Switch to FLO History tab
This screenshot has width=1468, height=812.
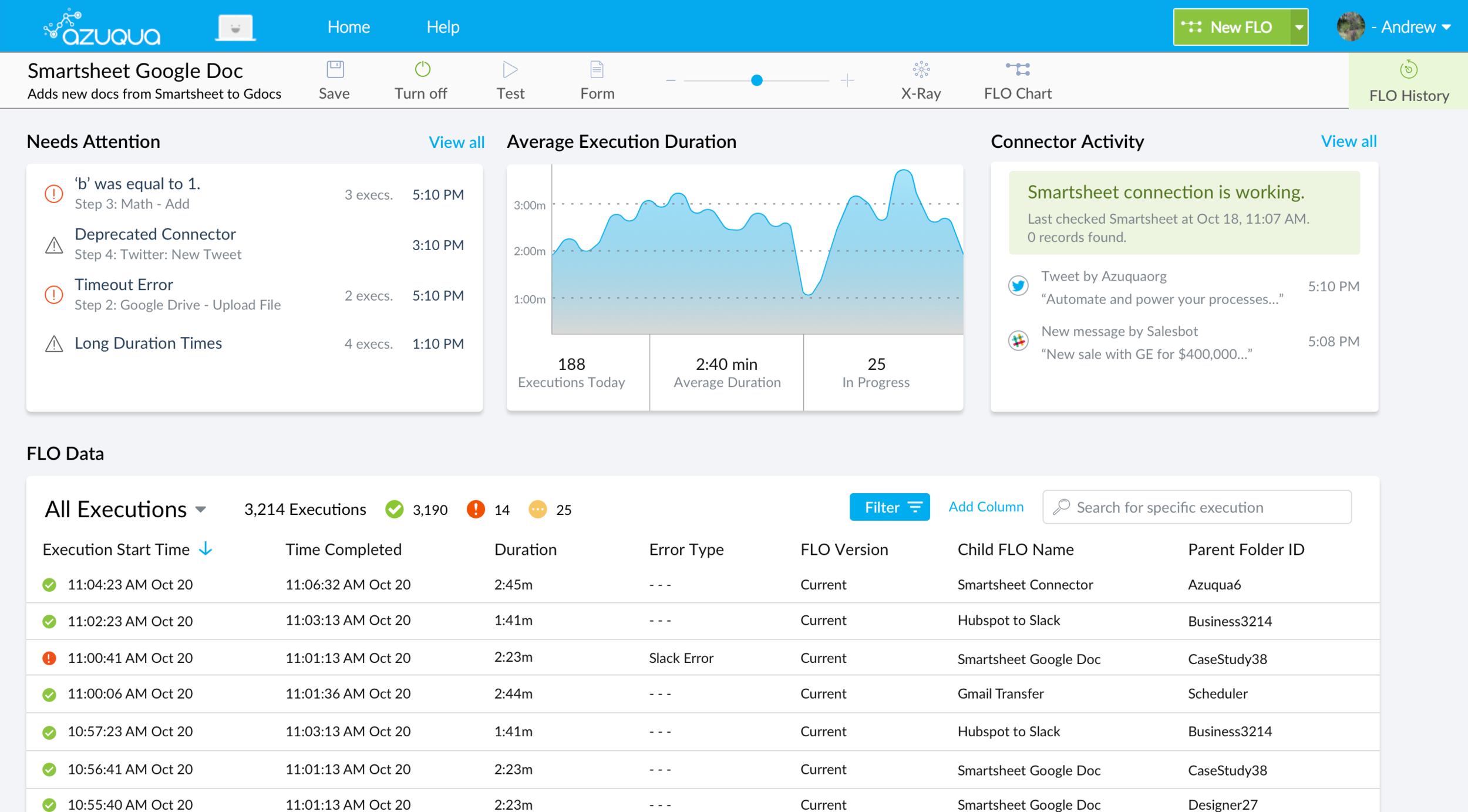[x=1408, y=81]
